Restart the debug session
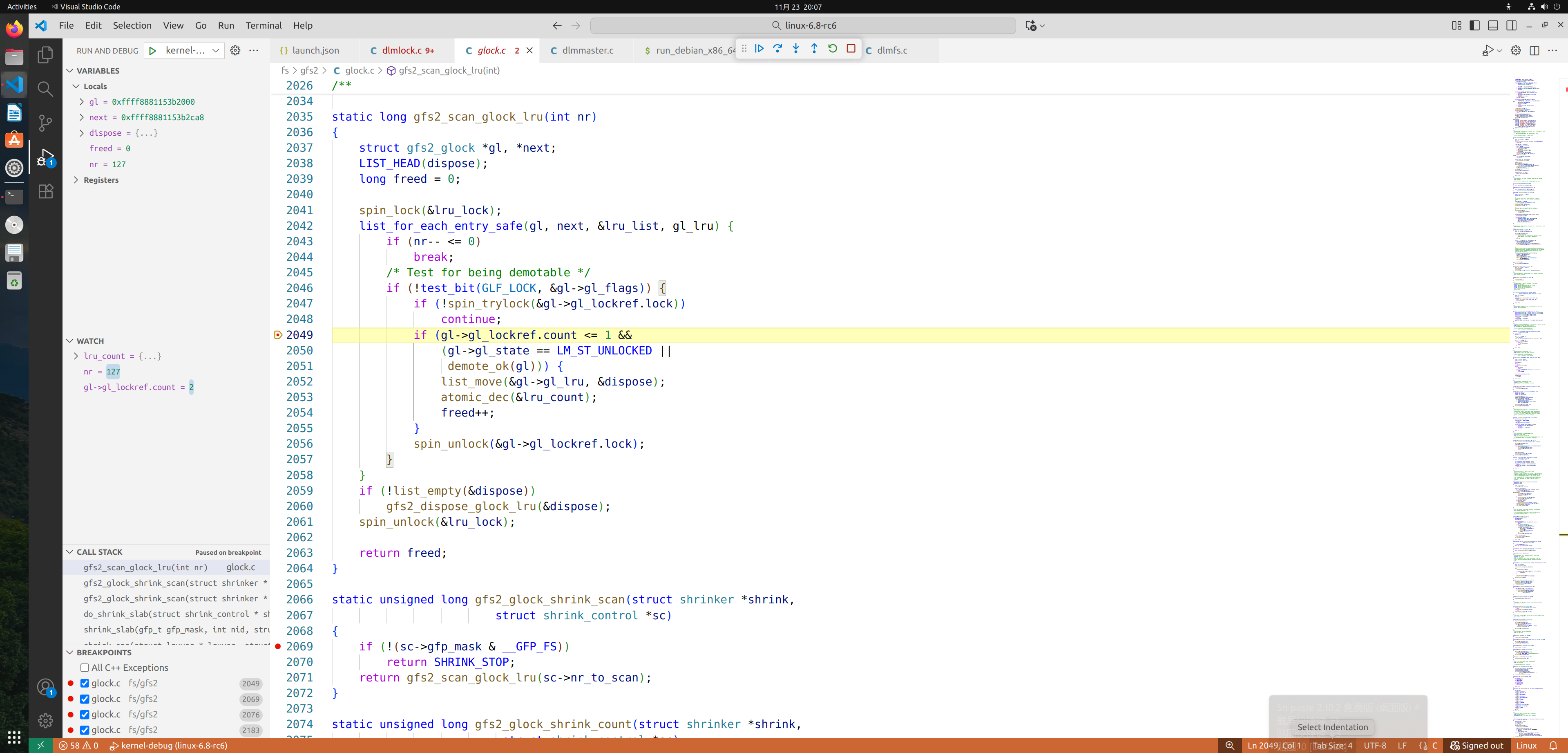Screen dimensions: 1568x753 click(x=833, y=49)
